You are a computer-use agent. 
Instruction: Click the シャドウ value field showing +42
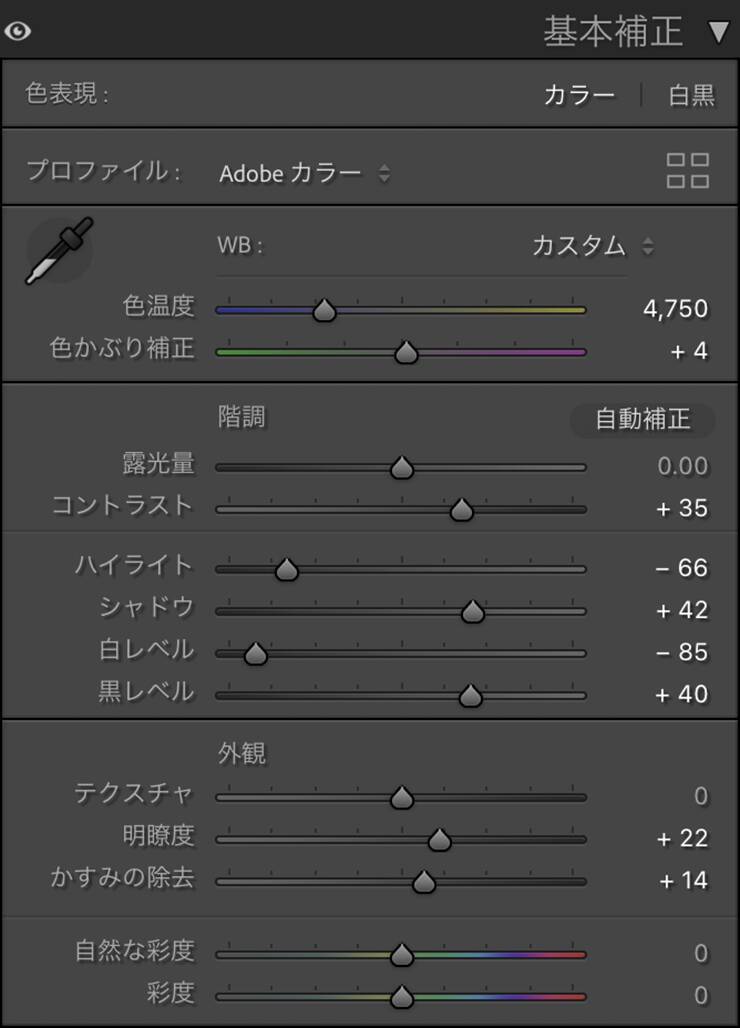click(681, 610)
